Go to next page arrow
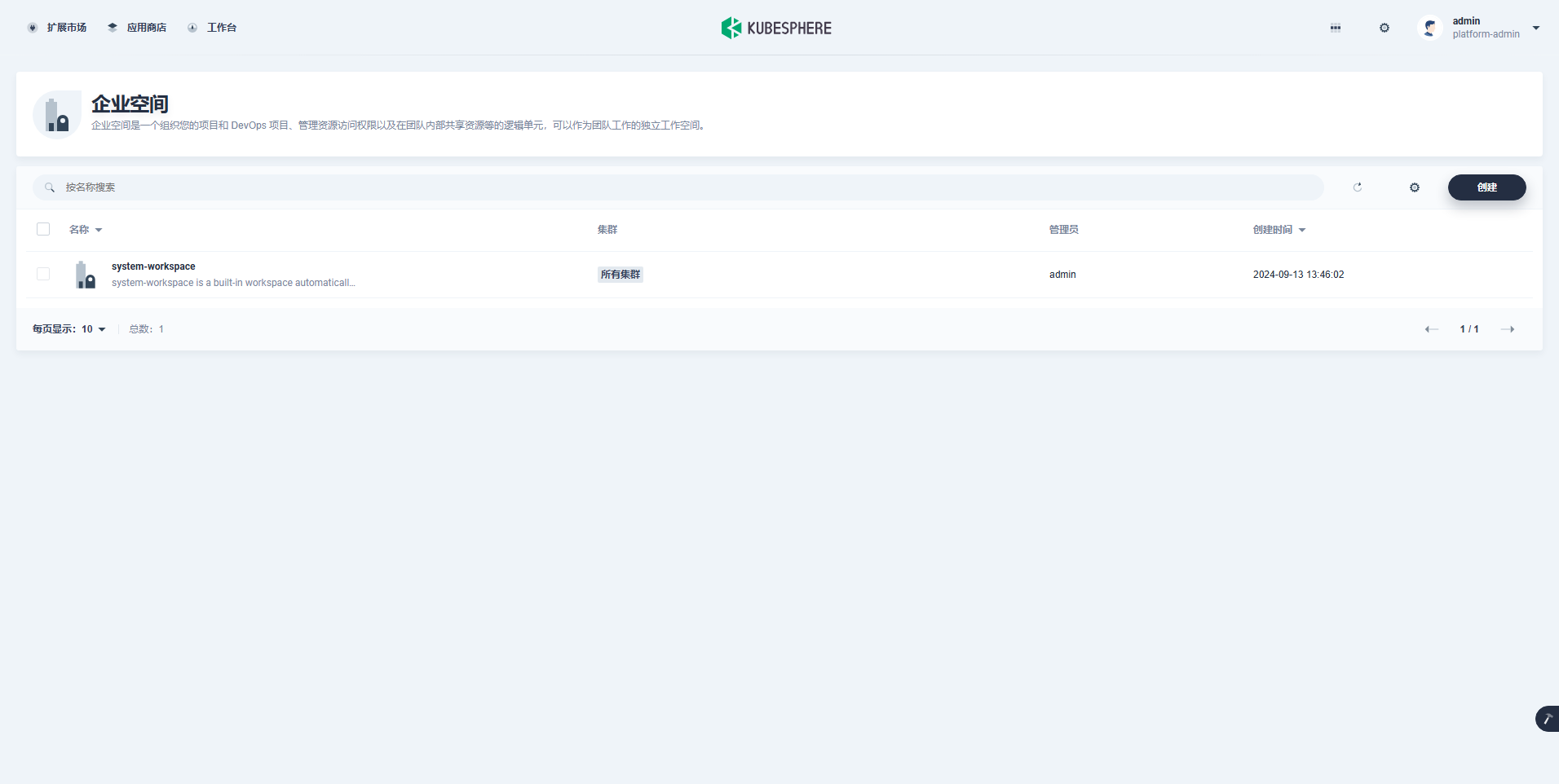 (1508, 329)
